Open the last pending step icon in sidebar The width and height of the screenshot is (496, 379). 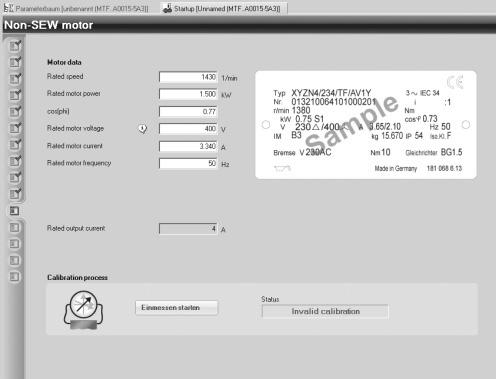14,277
